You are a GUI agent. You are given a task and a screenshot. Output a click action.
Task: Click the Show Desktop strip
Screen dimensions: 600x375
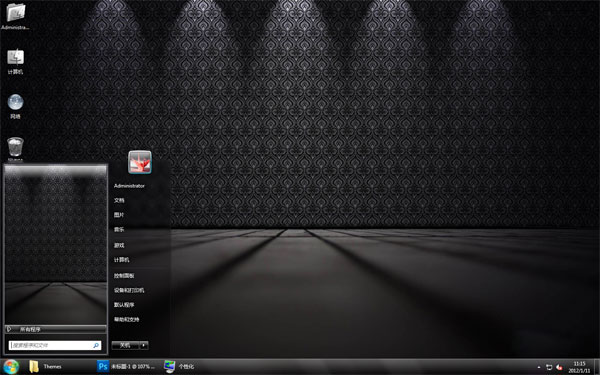point(597,367)
